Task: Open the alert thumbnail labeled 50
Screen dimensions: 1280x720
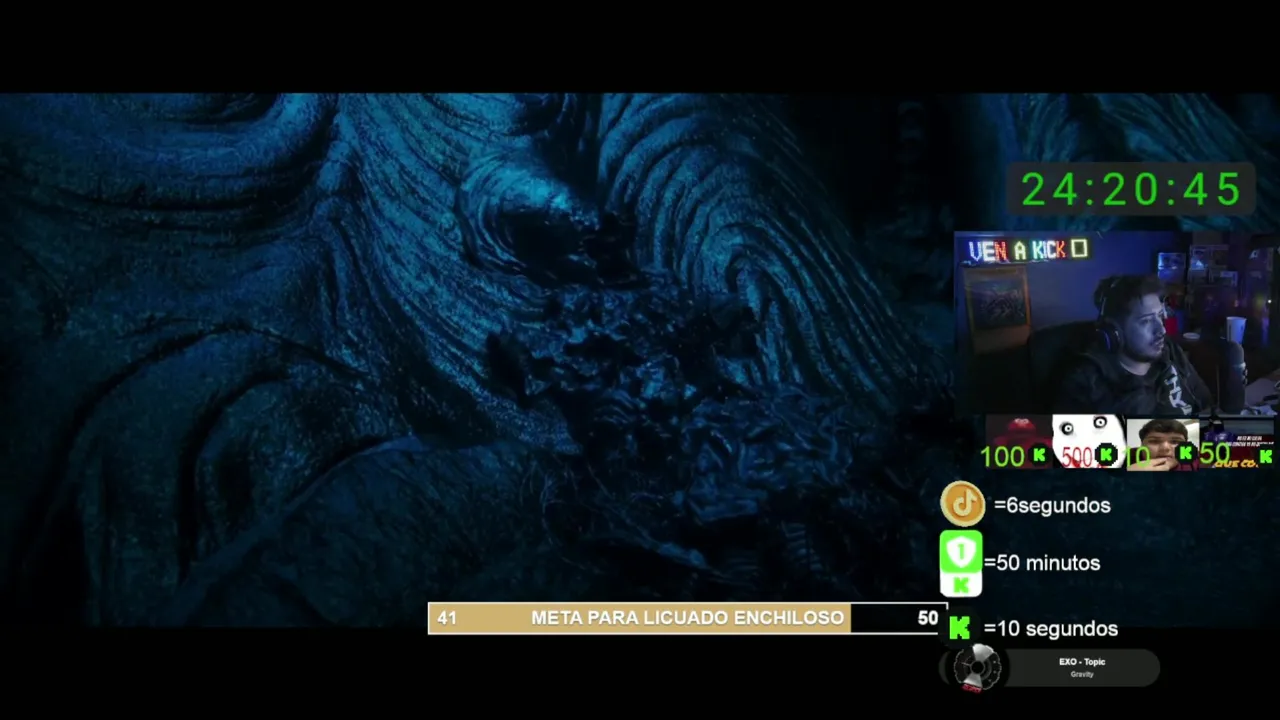Action: (x=1238, y=443)
